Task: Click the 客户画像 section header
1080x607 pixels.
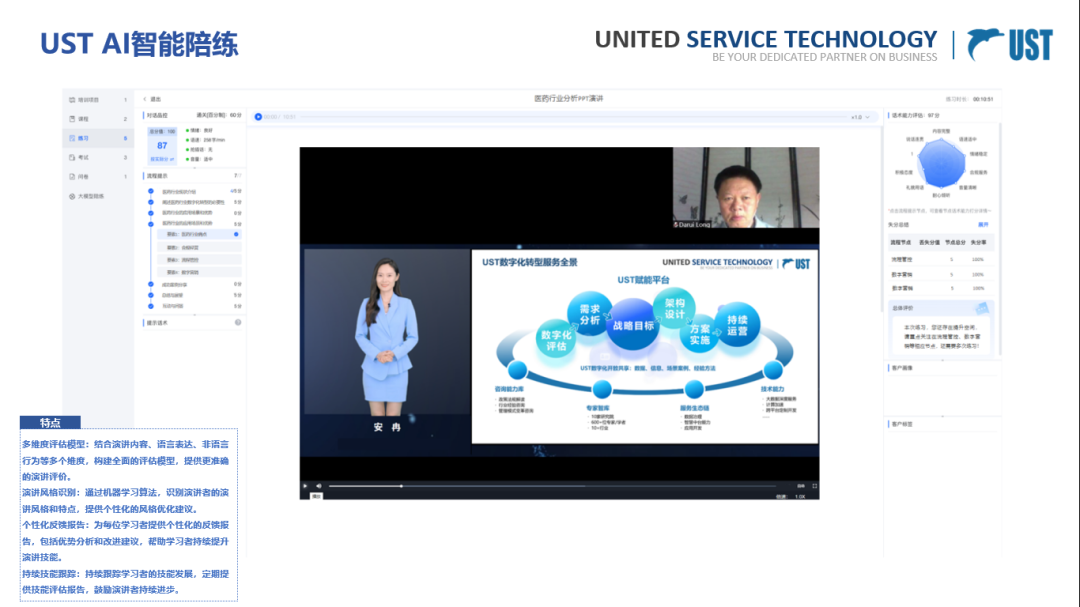Action: pos(902,368)
